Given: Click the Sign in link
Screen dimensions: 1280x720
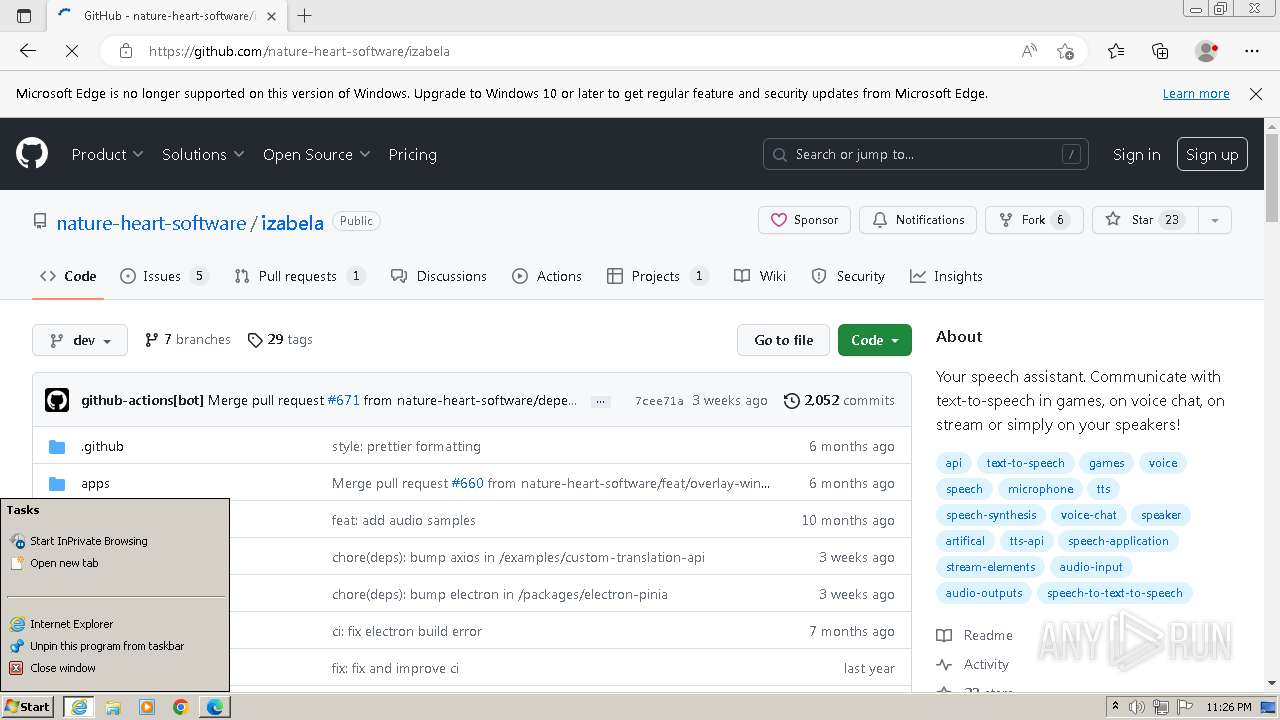Looking at the screenshot, I should [1137, 154].
